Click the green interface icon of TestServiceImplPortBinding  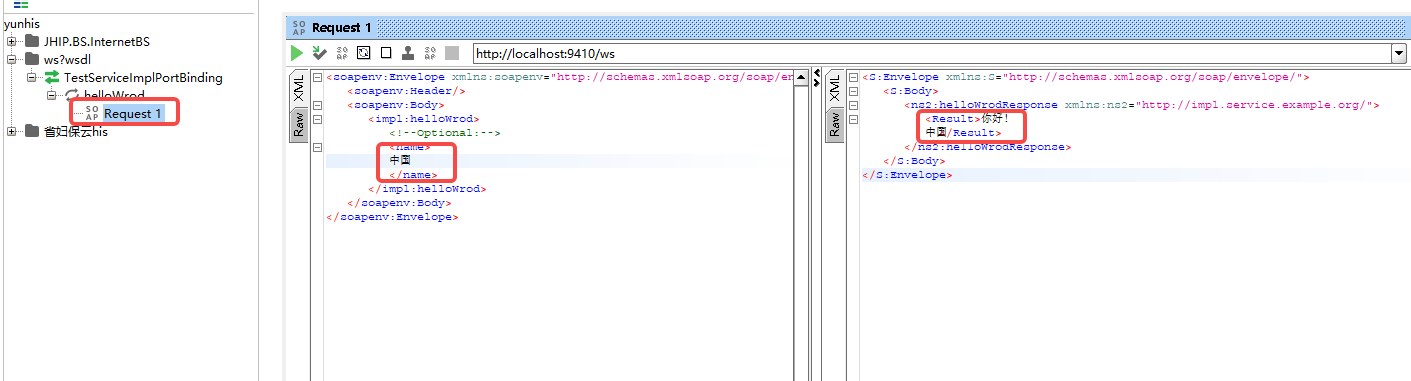pos(52,77)
